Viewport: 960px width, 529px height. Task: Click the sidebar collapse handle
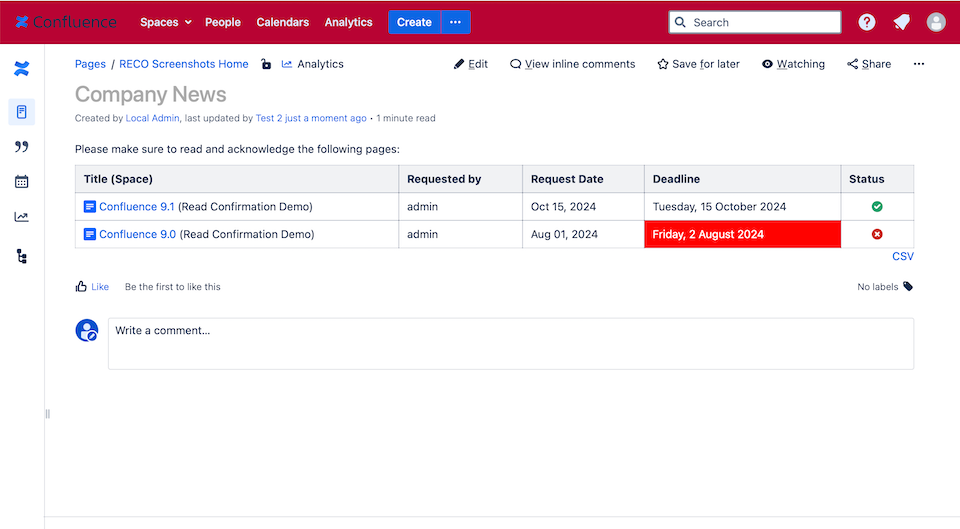[x=47, y=414]
